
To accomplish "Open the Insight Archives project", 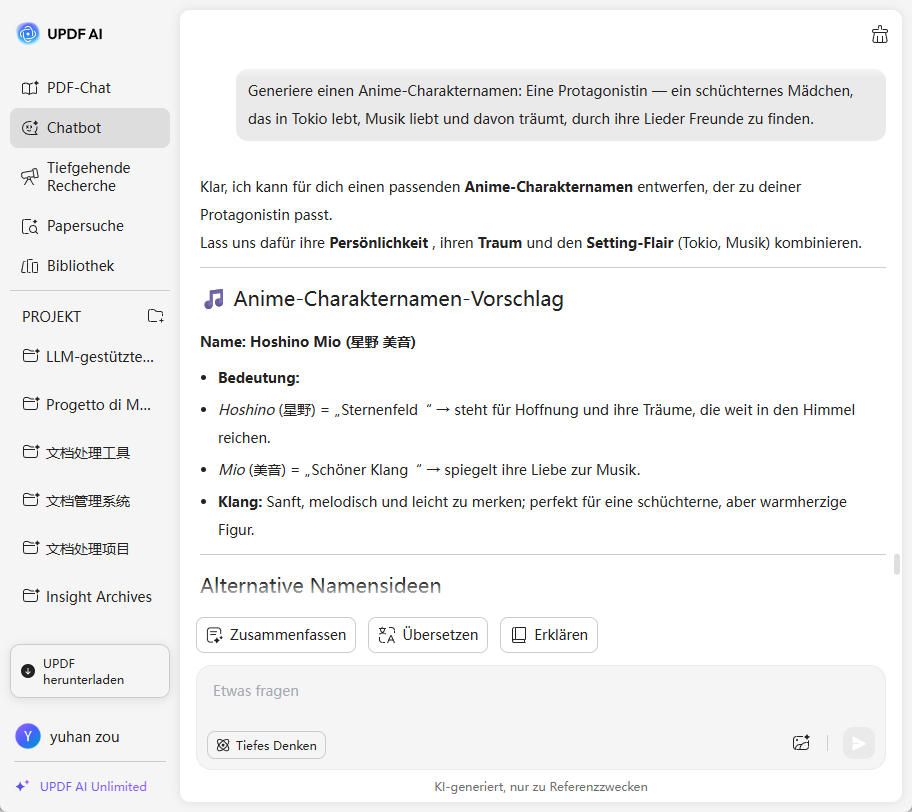I will point(90,596).
